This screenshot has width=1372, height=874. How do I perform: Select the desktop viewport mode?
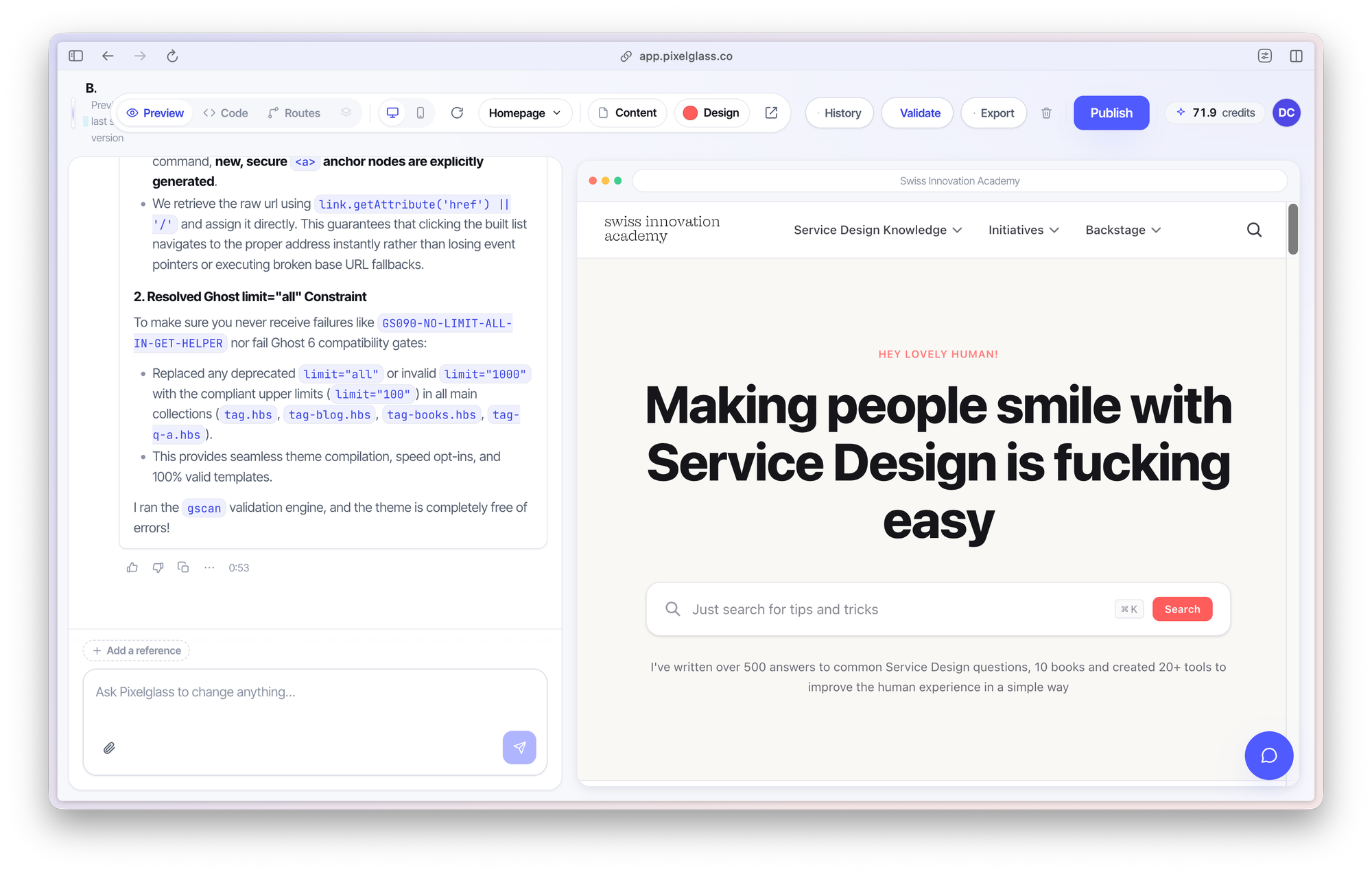pos(392,113)
